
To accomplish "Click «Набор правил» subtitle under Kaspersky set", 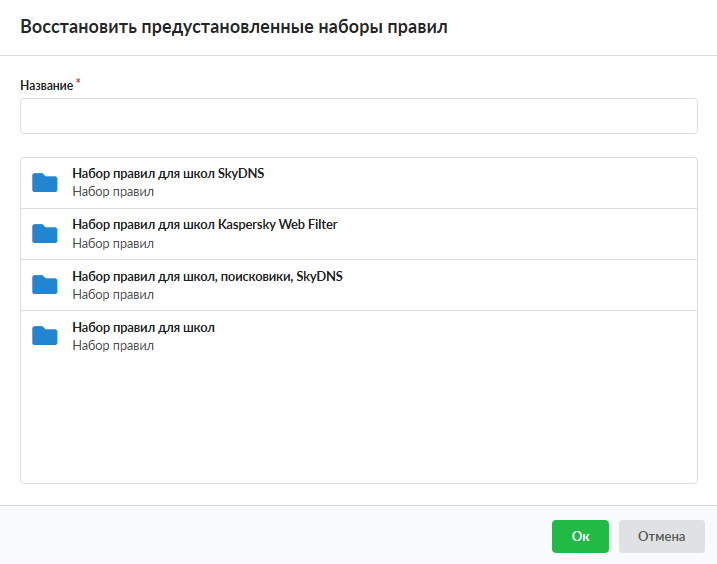I will pyautogui.click(x=113, y=243).
